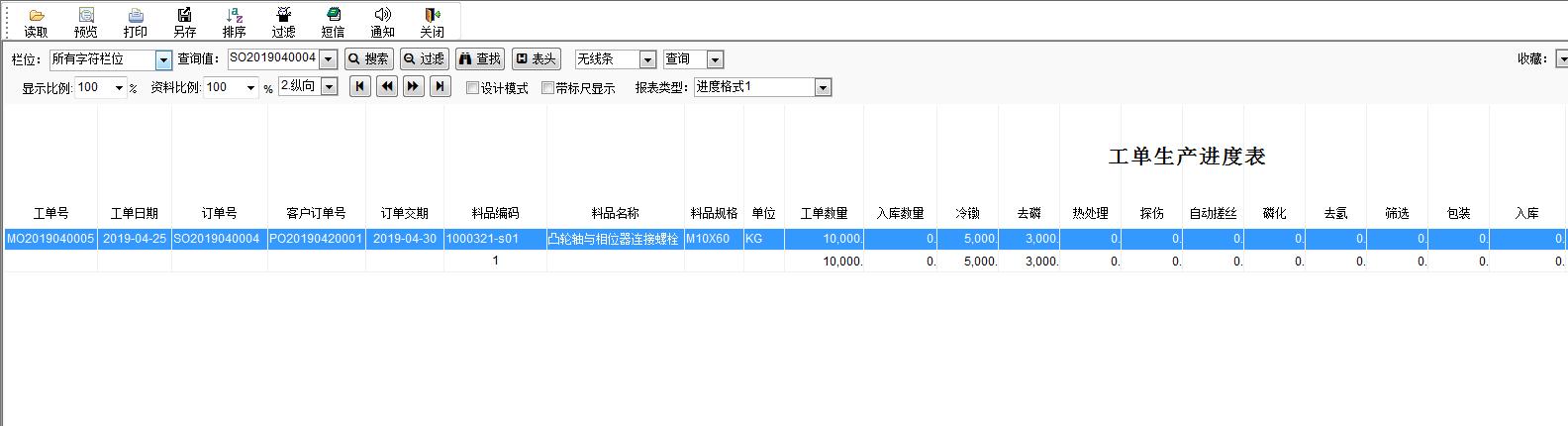The width and height of the screenshot is (1568, 426).
Task: Click material code cell 1000321-s01
Action: click(x=495, y=239)
